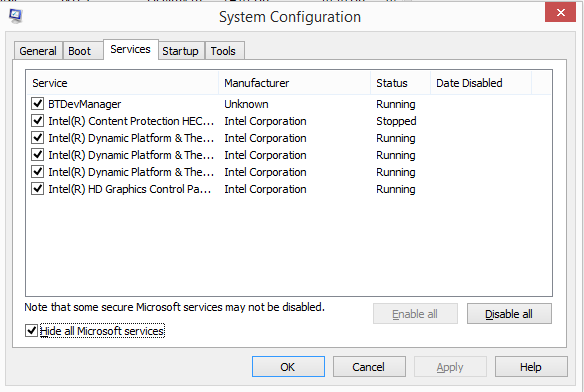The image size is (584, 392).
Task: Sort by the Service column header
Action: (123, 83)
